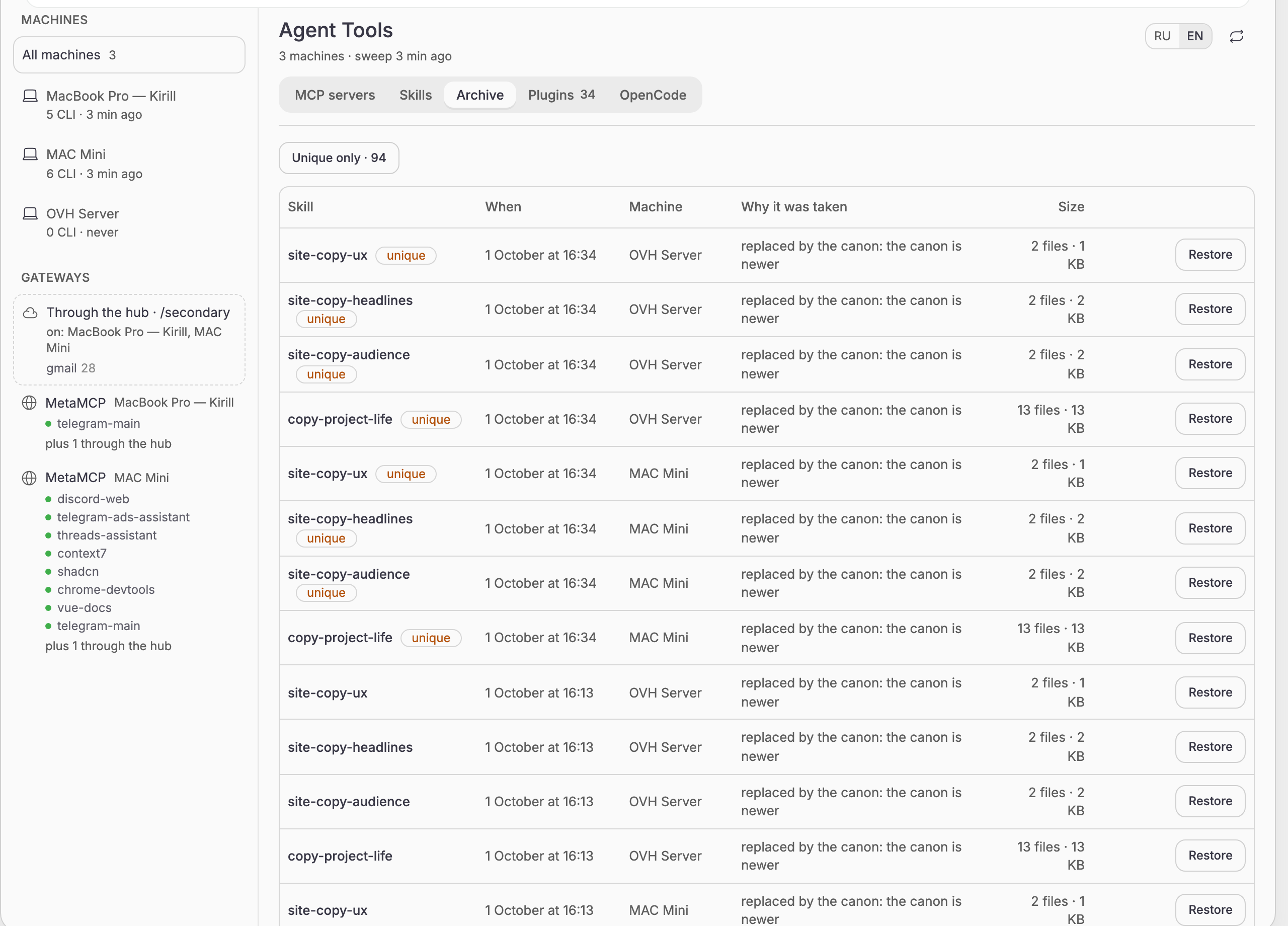Switch language to EN
Viewport: 1288px width, 926px height.
click(1195, 36)
